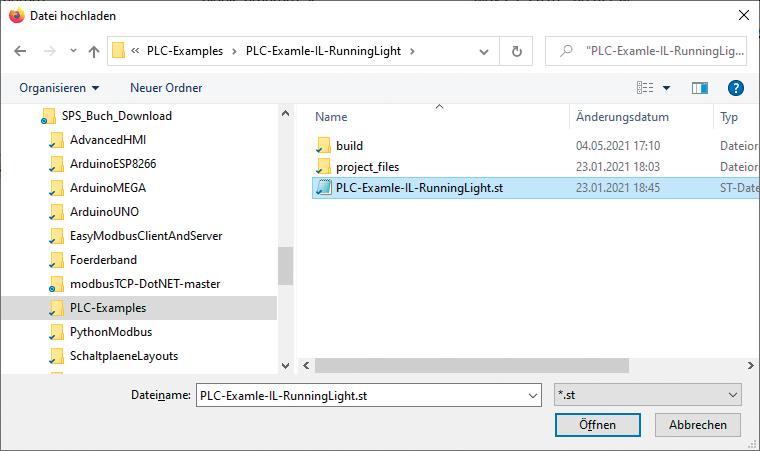Select ArduinoESP8266 folder in the tree
This screenshot has width=760, height=451.
pos(113,164)
